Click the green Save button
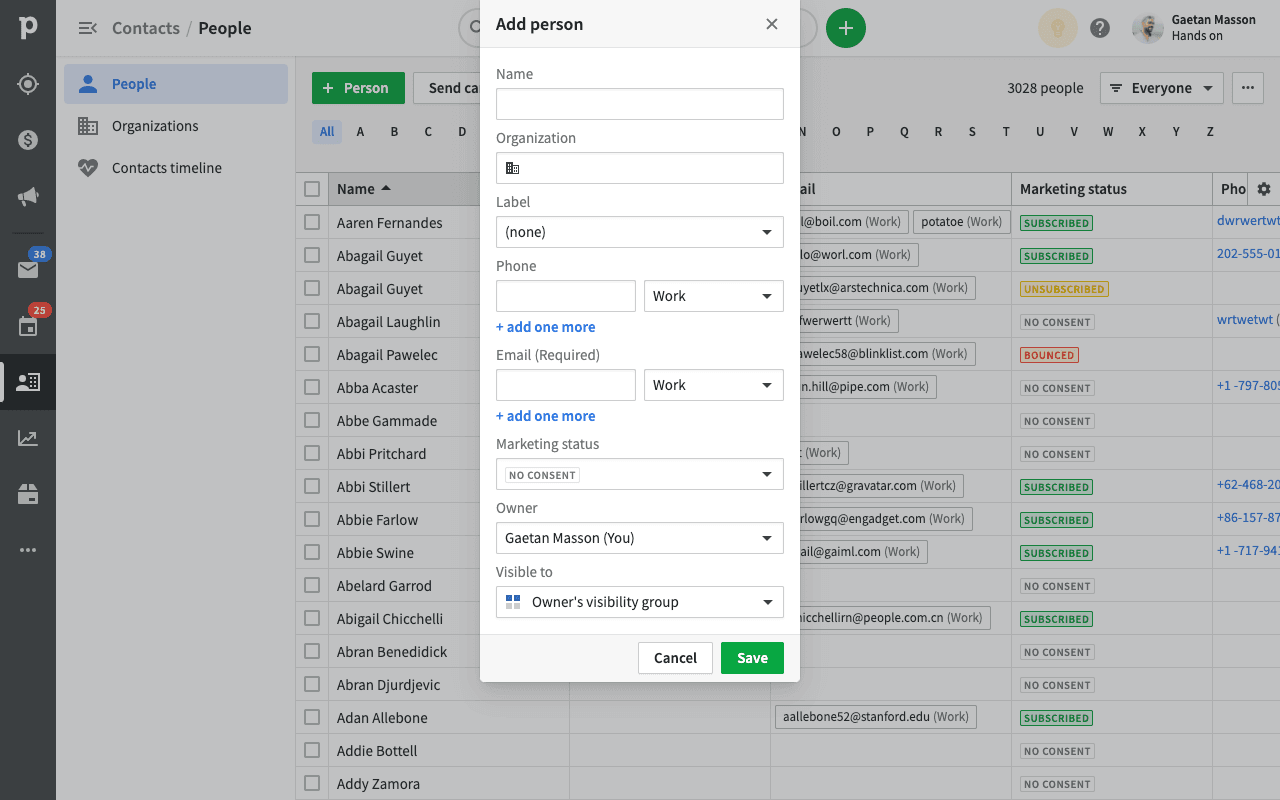 click(752, 658)
